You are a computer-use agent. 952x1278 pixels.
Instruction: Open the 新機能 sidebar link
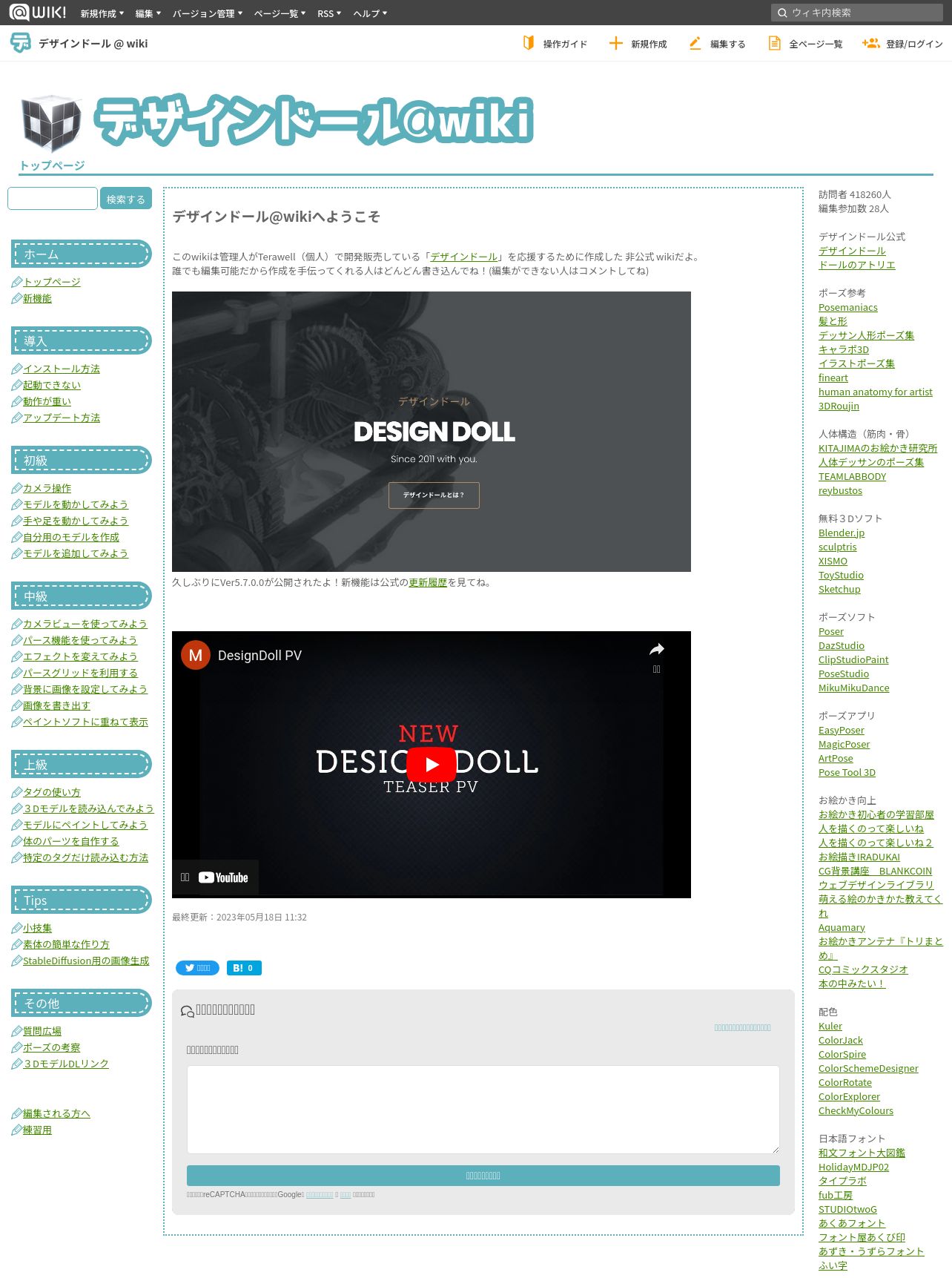coord(37,298)
